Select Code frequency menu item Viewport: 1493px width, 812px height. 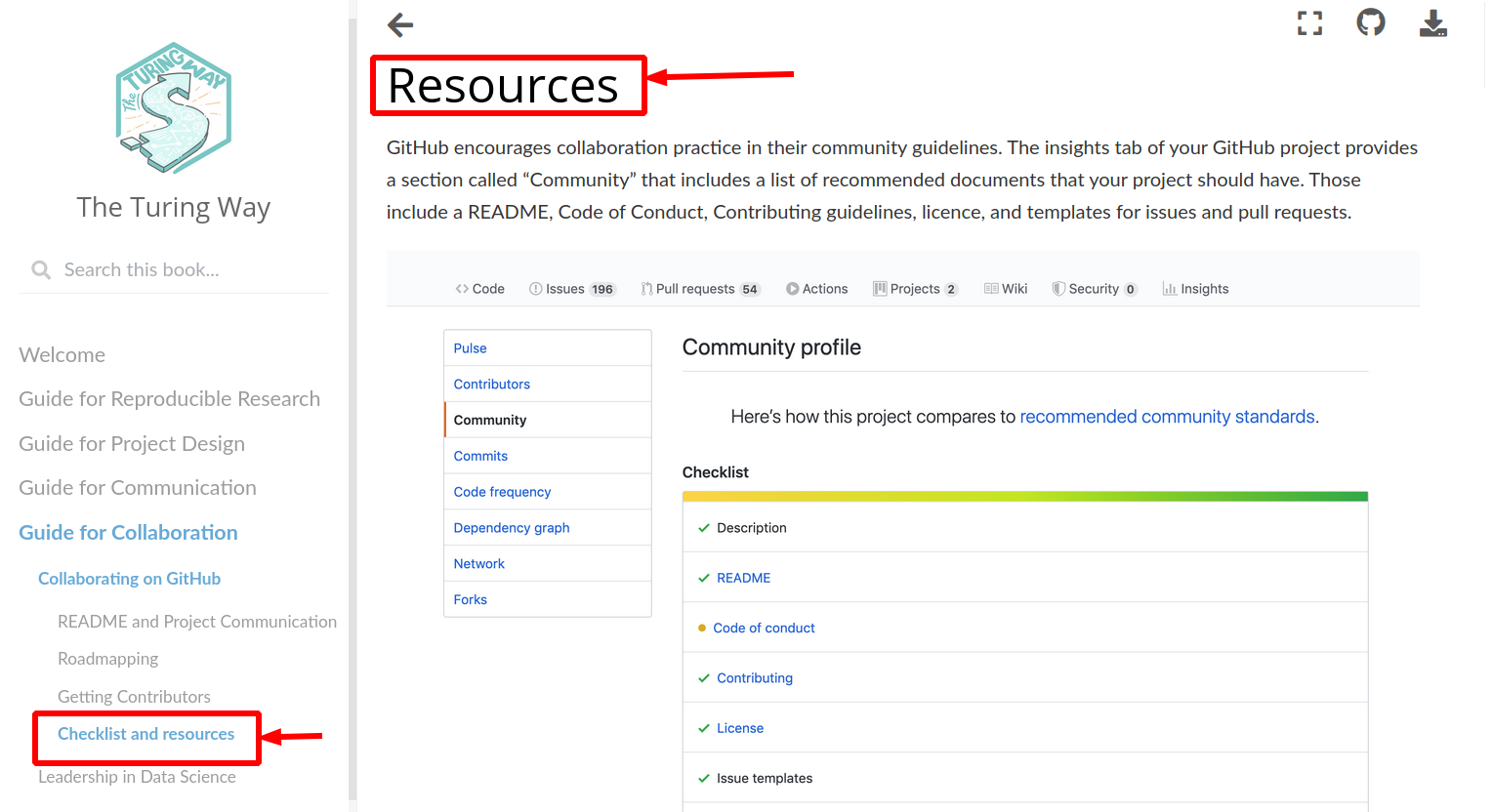pyautogui.click(x=548, y=492)
